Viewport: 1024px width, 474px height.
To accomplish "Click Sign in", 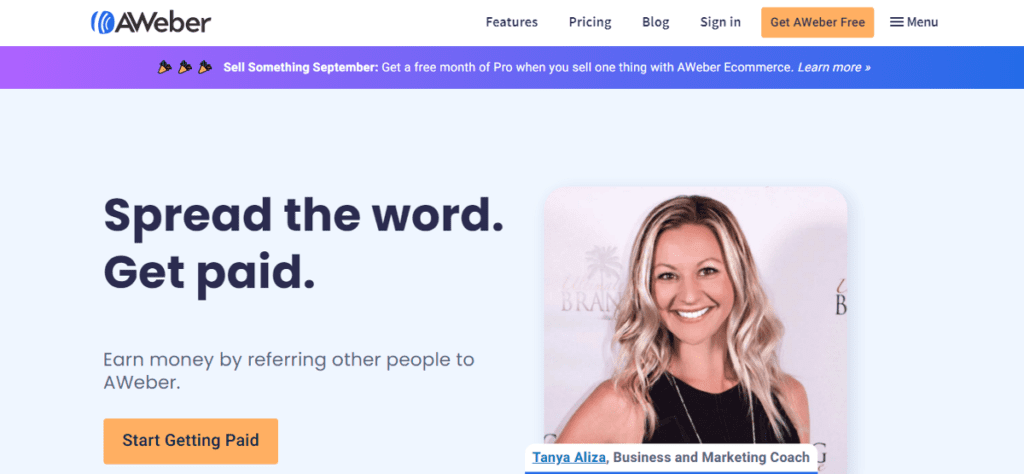I will coord(720,22).
